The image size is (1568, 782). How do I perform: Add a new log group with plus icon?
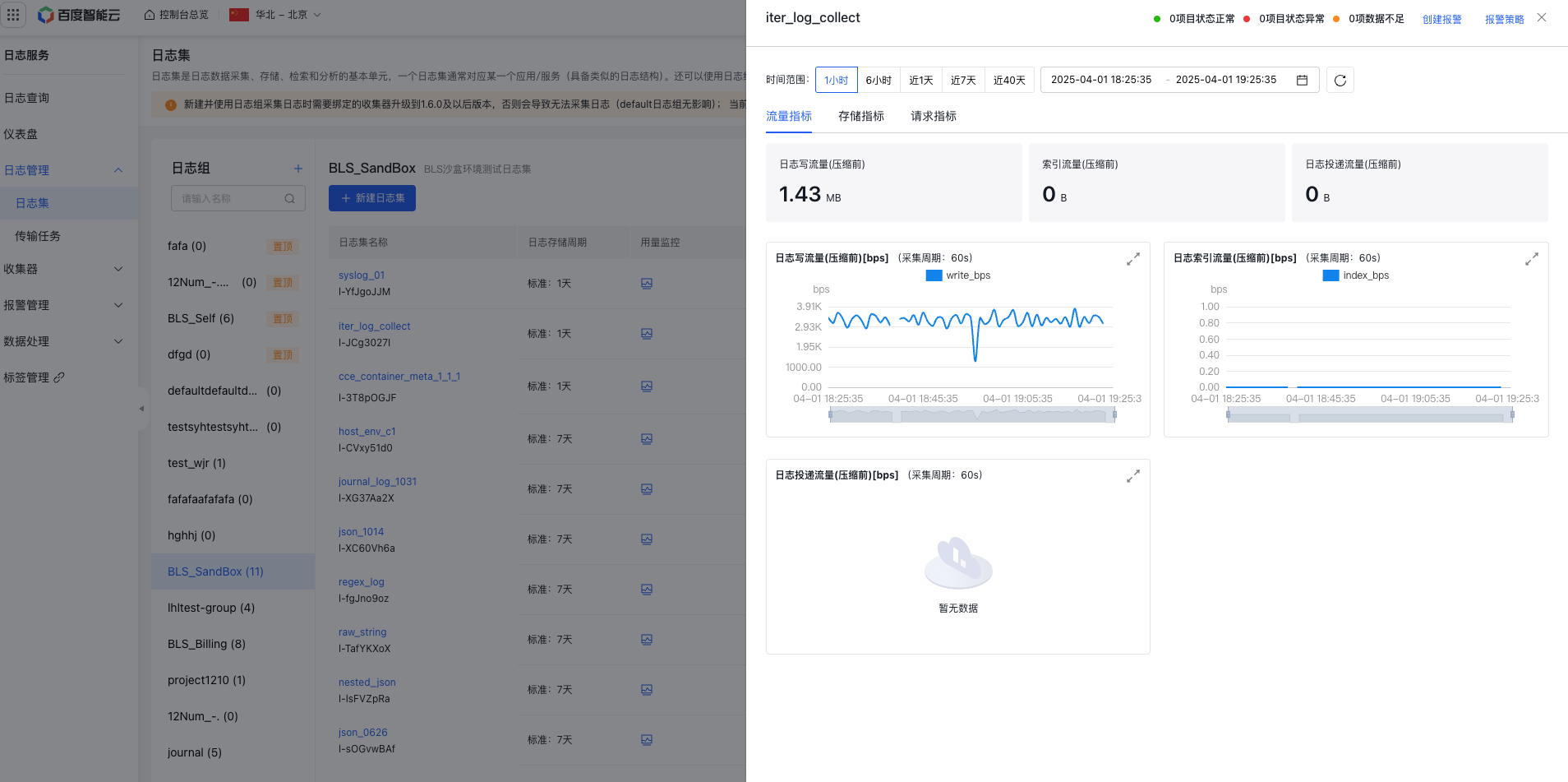298,169
